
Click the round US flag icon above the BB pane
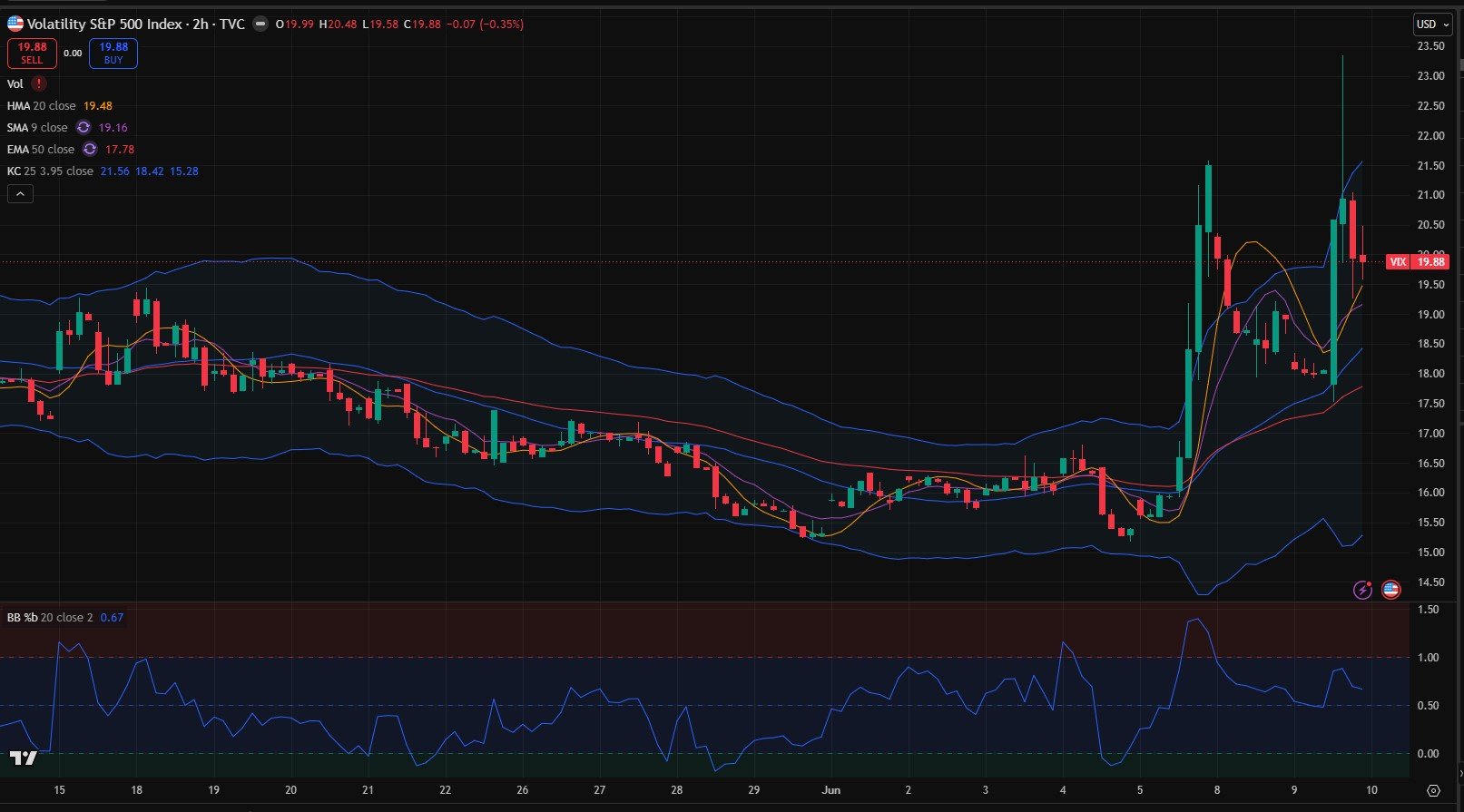(1390, 590)
